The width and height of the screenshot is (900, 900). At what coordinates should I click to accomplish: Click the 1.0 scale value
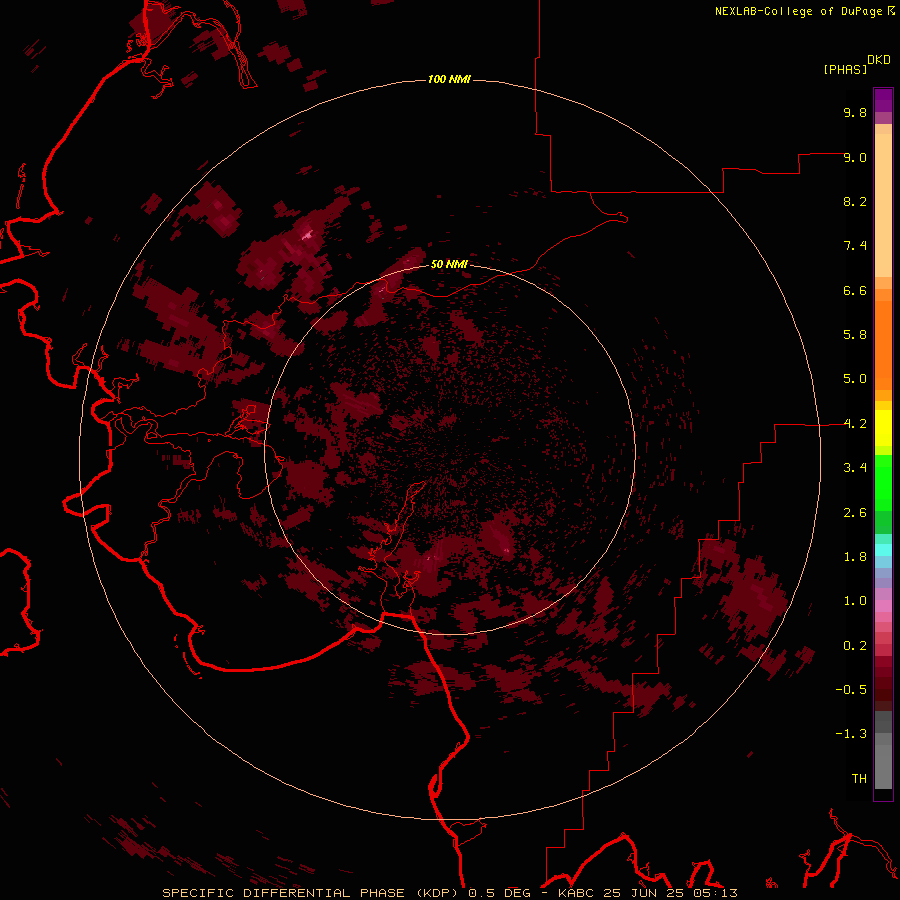pyautogui.click(x=855, y=601)
